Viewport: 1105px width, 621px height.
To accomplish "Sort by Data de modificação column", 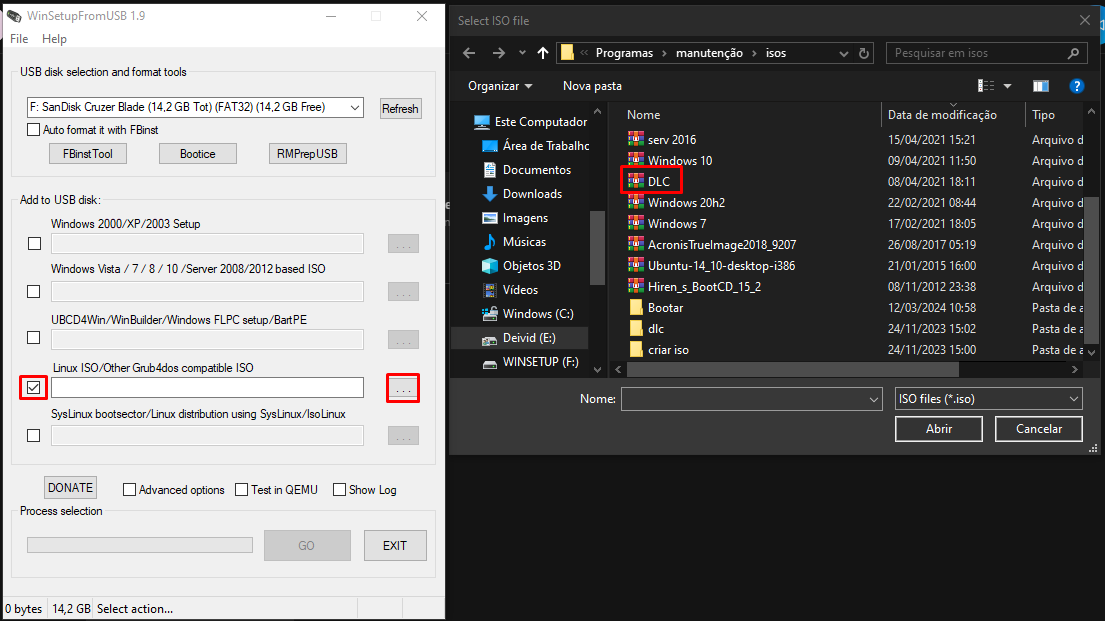I will click(x=942, y=115).
